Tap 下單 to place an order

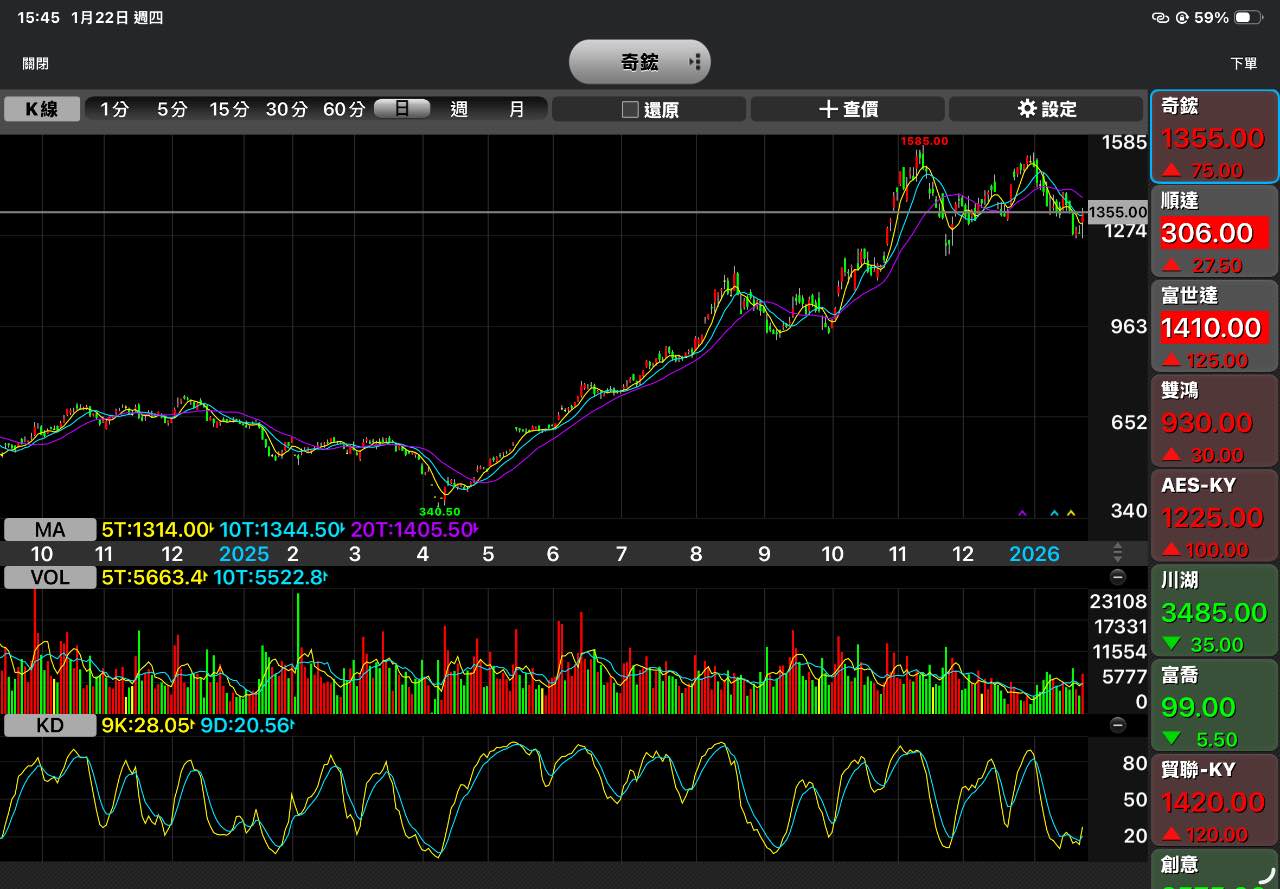(1243, 63)
